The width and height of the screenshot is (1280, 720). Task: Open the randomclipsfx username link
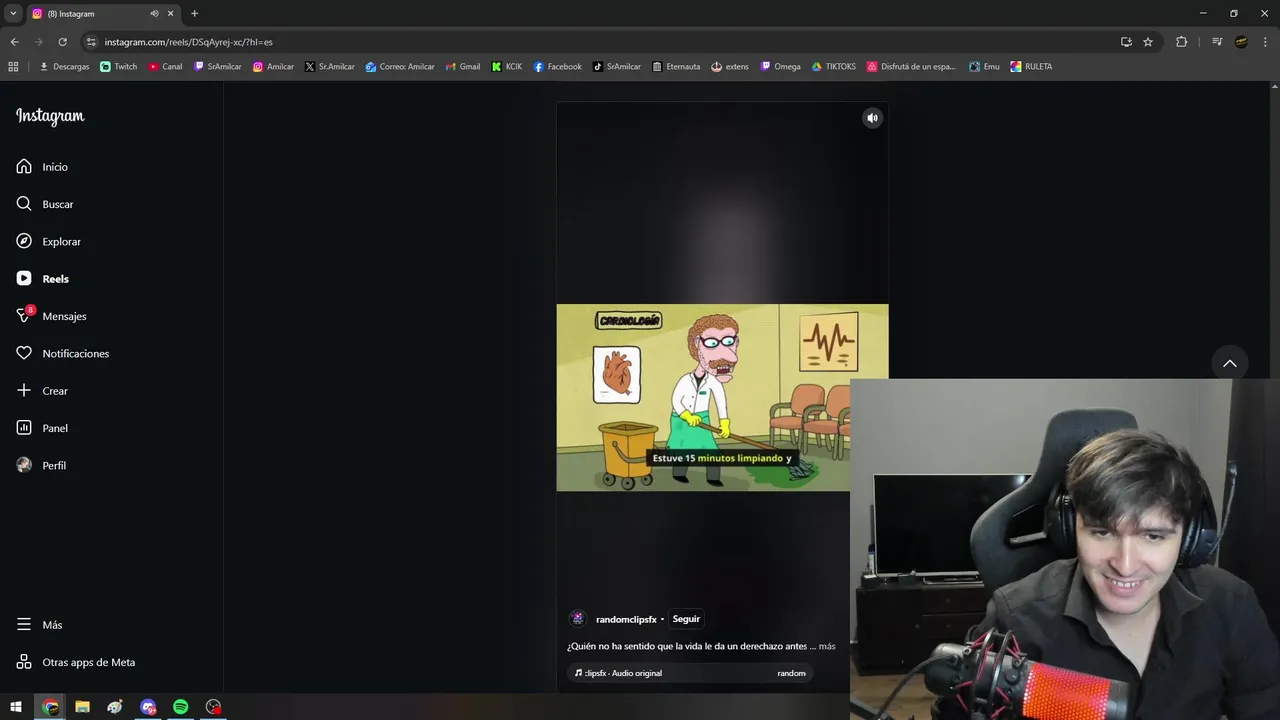click(626, 619)
